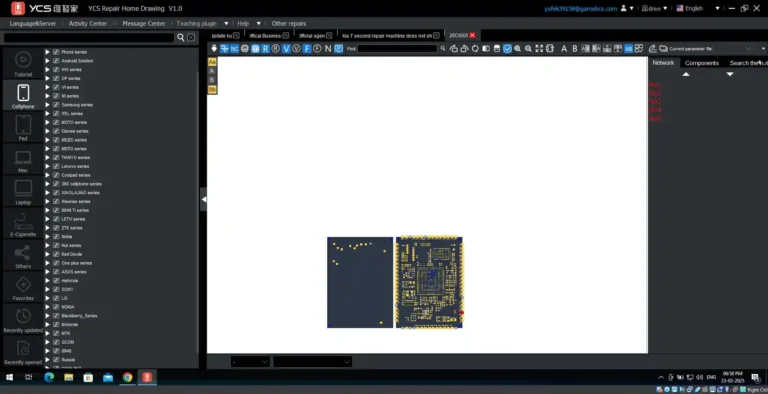Toggle the solid F filter button
This screenshot has height=394, width=768.
(307, 49)
